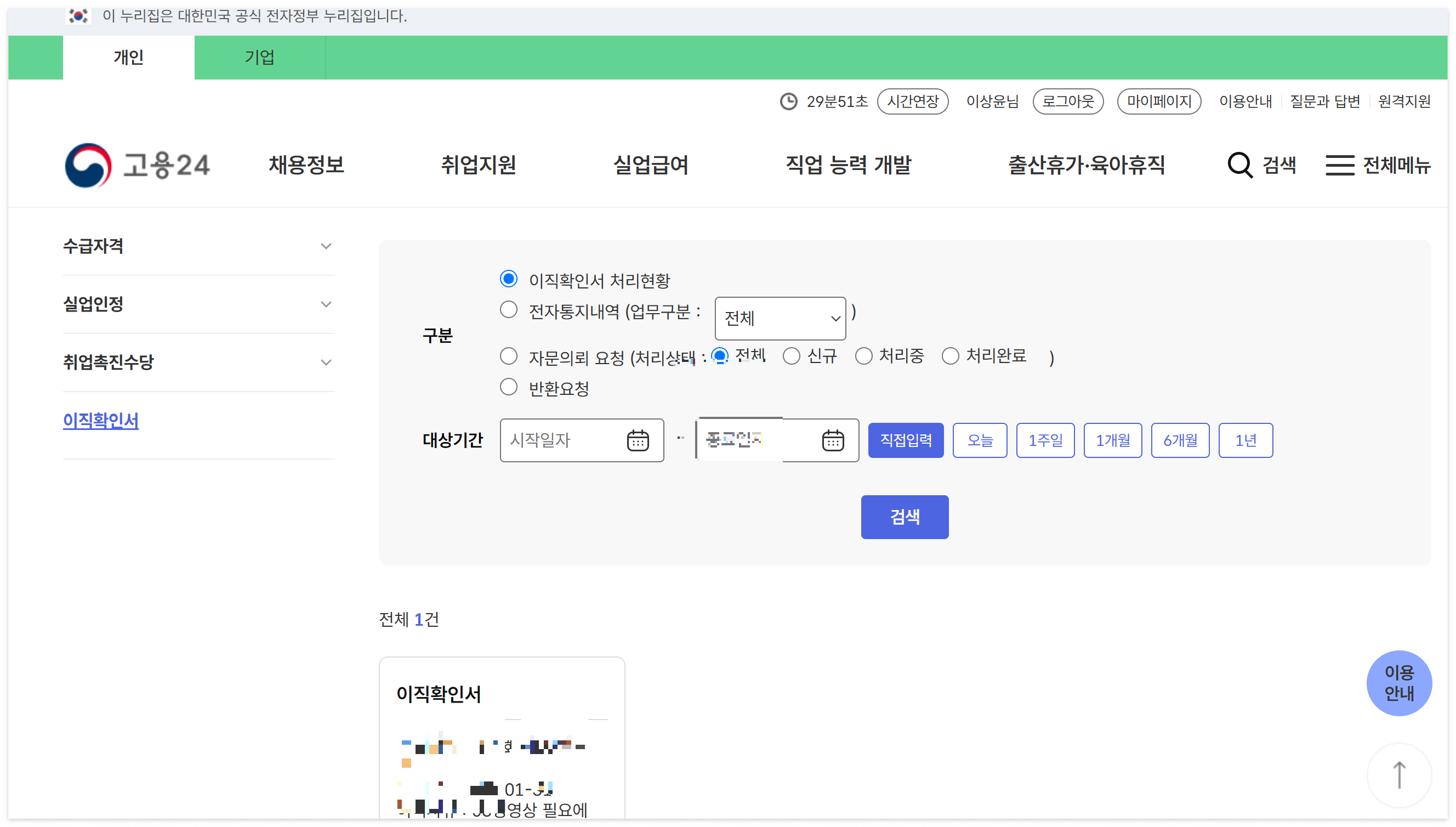Select the 1개월 period button
Image resolution: width=1456 pixels, height=827 pixels.
pyautogui.click(x=1113, y=440)
